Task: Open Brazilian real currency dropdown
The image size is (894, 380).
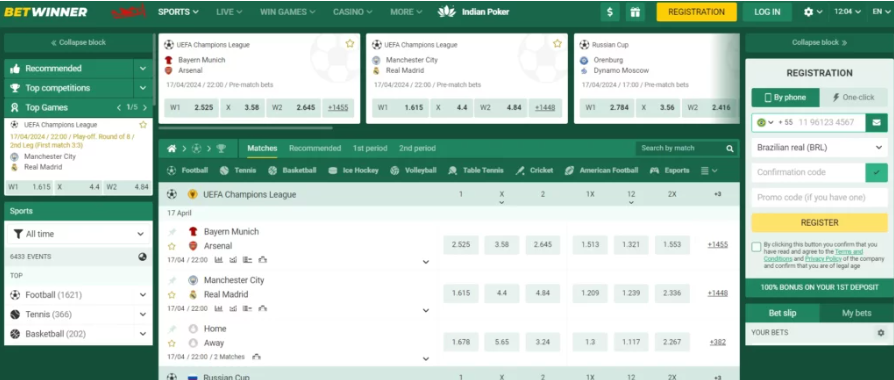Action: 819,147
